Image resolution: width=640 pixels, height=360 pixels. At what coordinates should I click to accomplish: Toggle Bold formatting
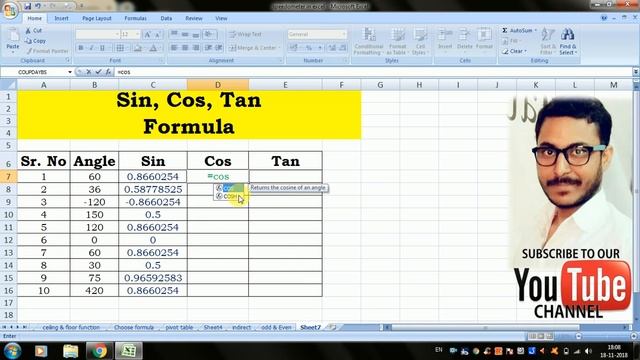pos(81,48)
